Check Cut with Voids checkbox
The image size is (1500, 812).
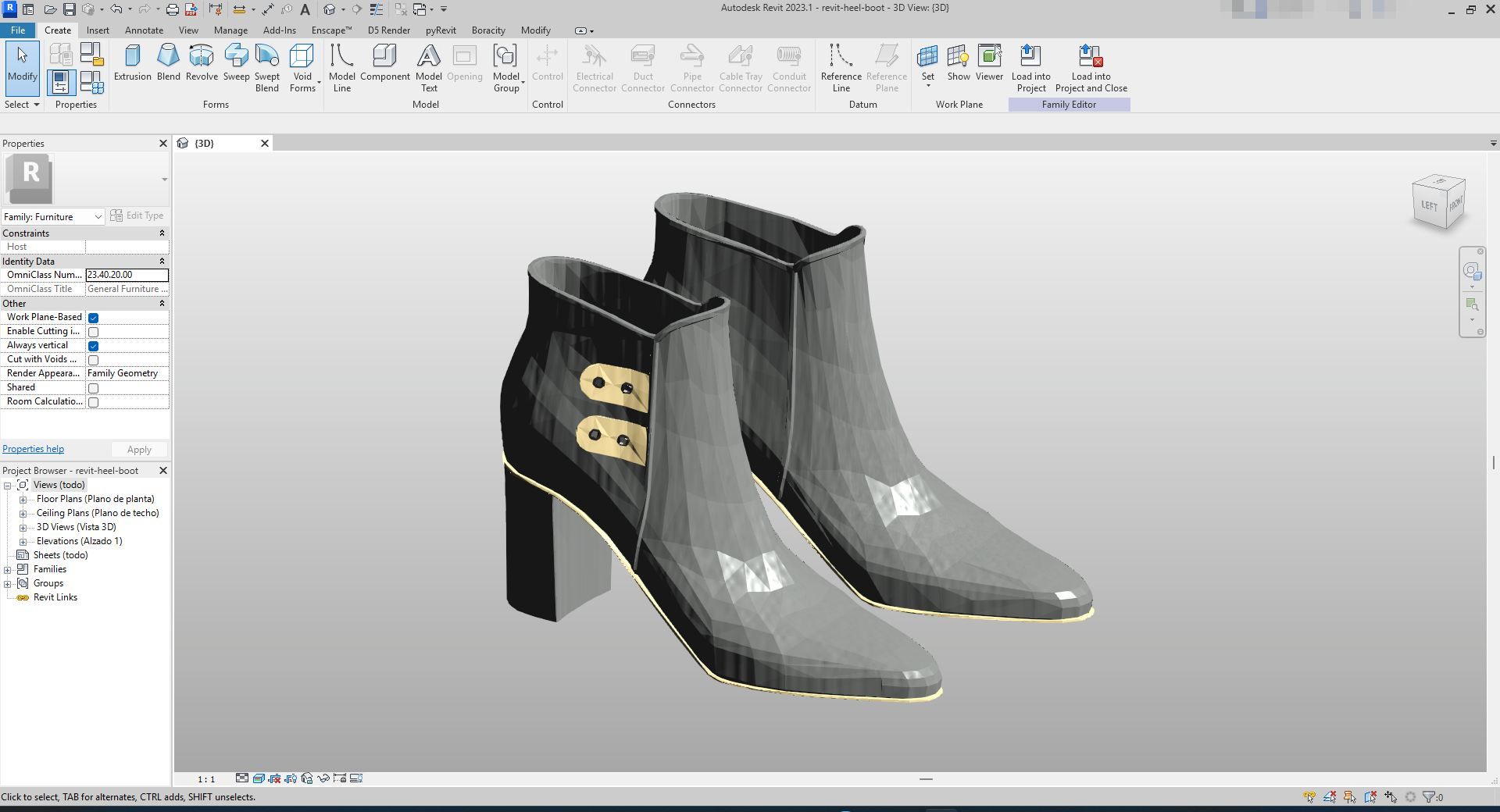coord(94,360)
